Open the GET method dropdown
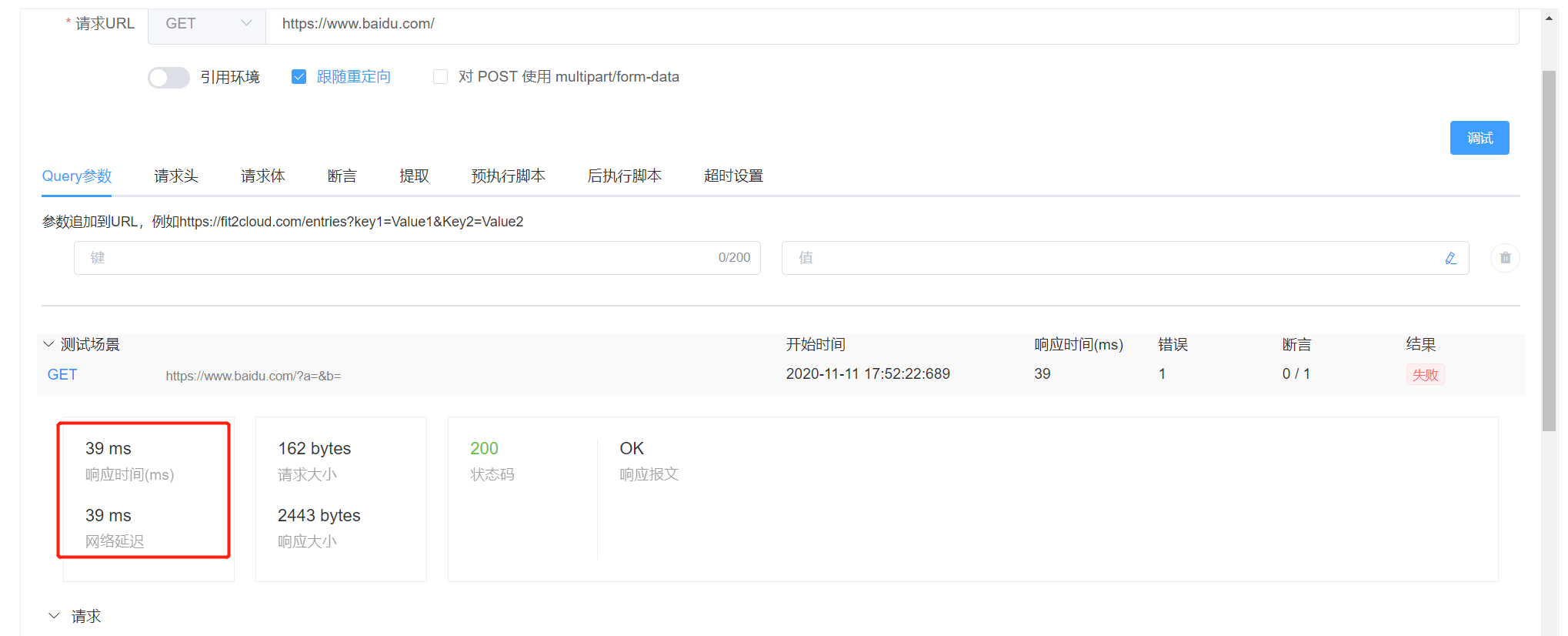Viewport: 1568px width, 636px height. (207, 24)
